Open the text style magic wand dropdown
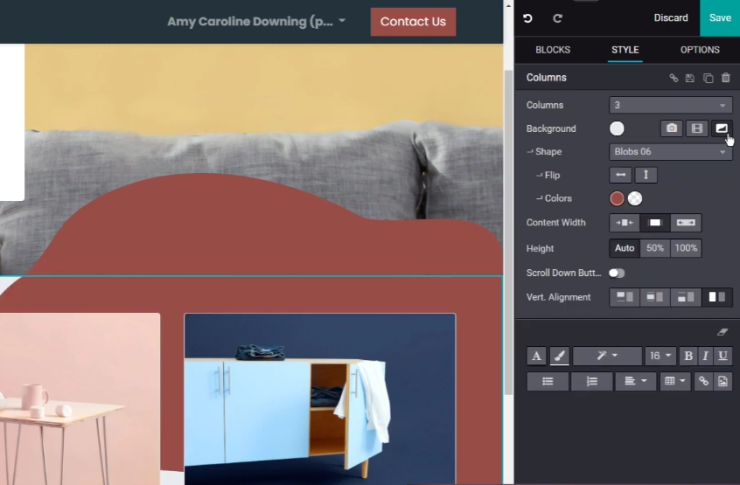740x485 pixels. [x=607, y=356]
